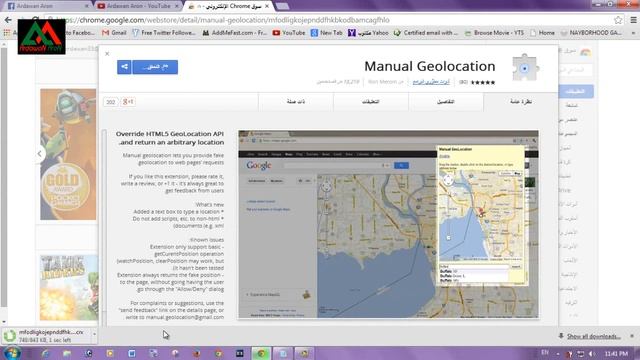This screenshot has width=640, height=360.
Task: Click the Google Maps extension screenshot
Action: [x=388, y=224]
